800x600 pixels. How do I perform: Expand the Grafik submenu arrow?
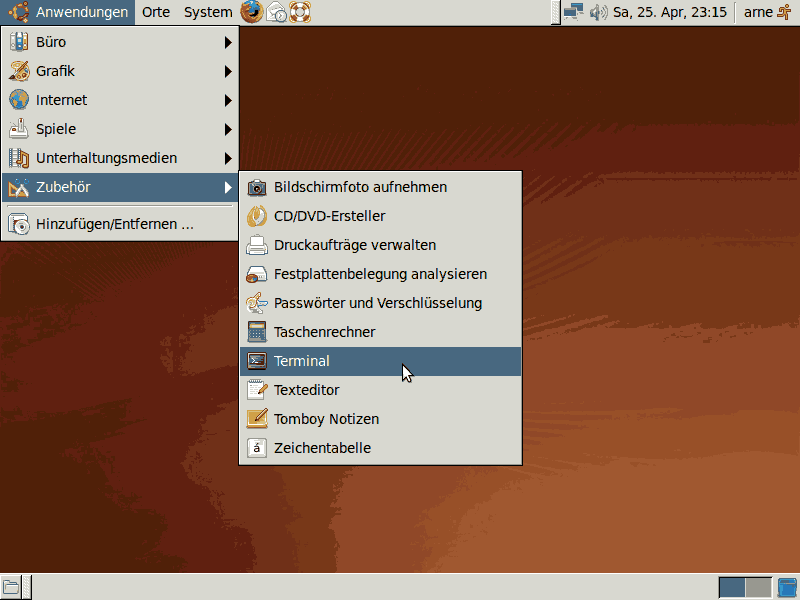tap(228, 71)
